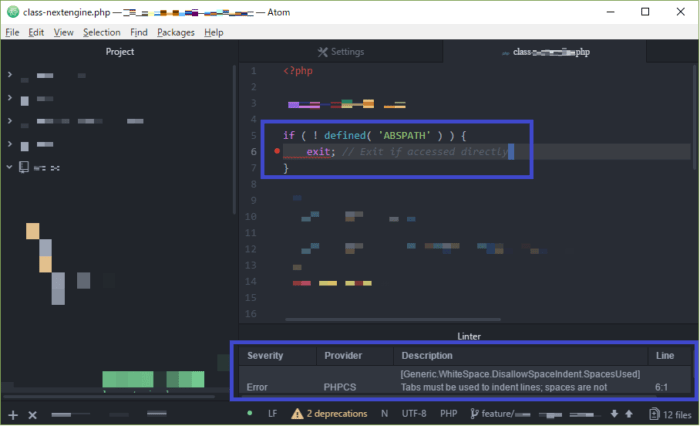Expand the first project folder chevron
The height and width of the screenshot is (426, 700).
point(9,75)
